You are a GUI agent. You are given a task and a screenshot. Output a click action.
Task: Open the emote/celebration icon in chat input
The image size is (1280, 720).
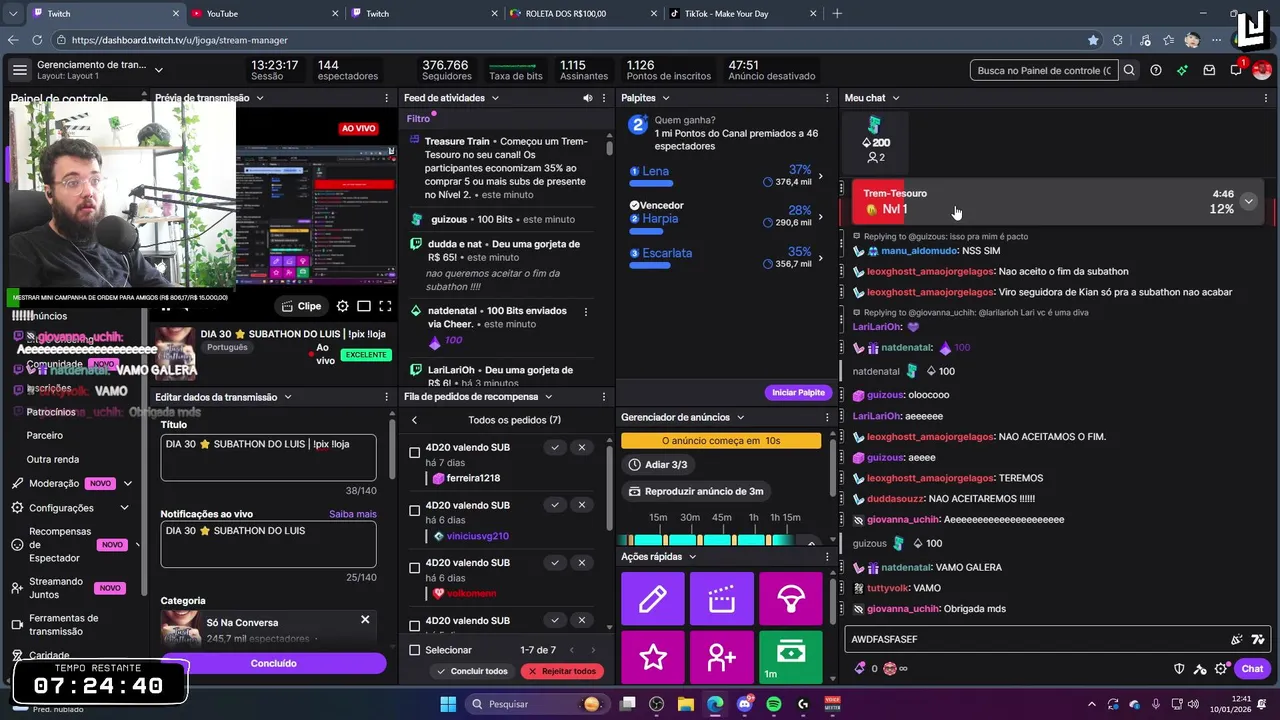click(x=1237, y=639)
